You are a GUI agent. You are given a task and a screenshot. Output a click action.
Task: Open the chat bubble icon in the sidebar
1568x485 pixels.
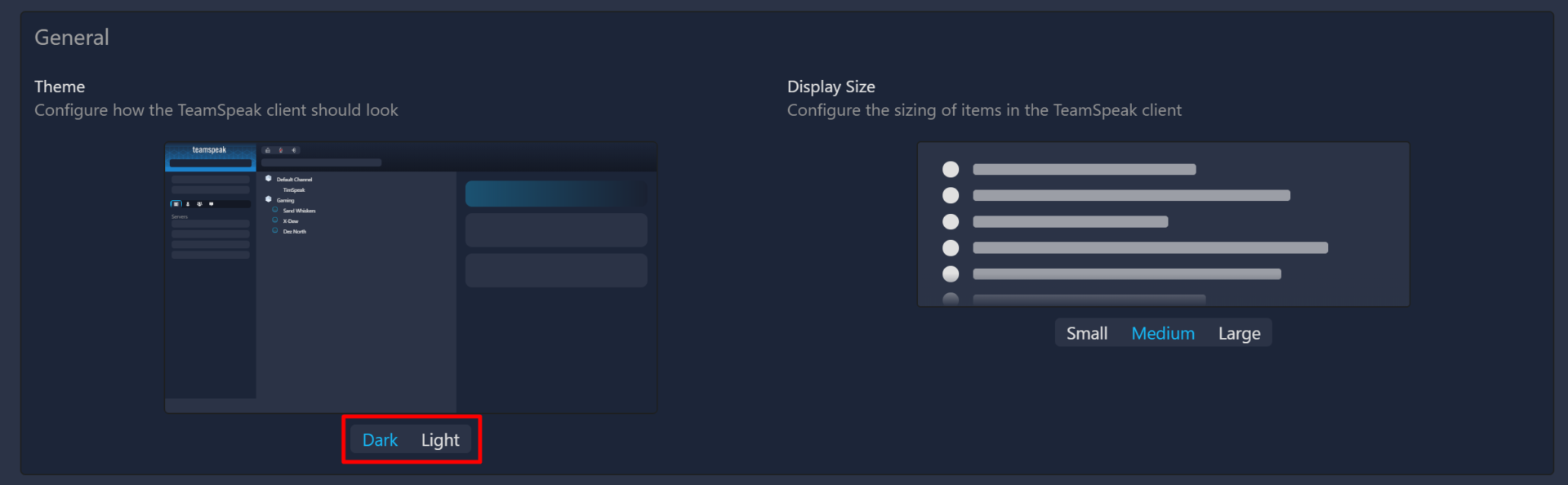[x=211, y=204]
